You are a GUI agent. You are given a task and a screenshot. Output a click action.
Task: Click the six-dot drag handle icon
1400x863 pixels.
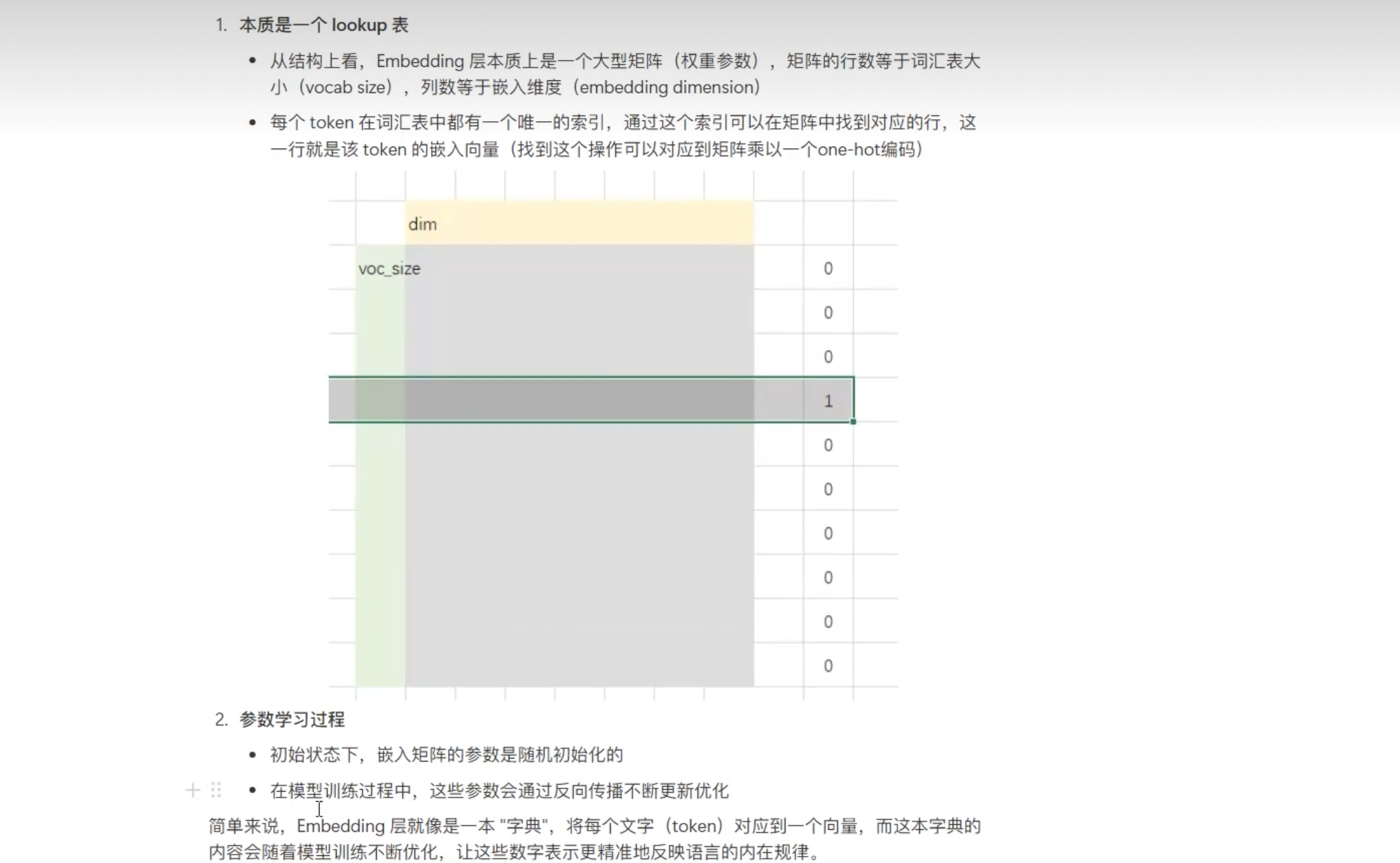coord(216,790)
